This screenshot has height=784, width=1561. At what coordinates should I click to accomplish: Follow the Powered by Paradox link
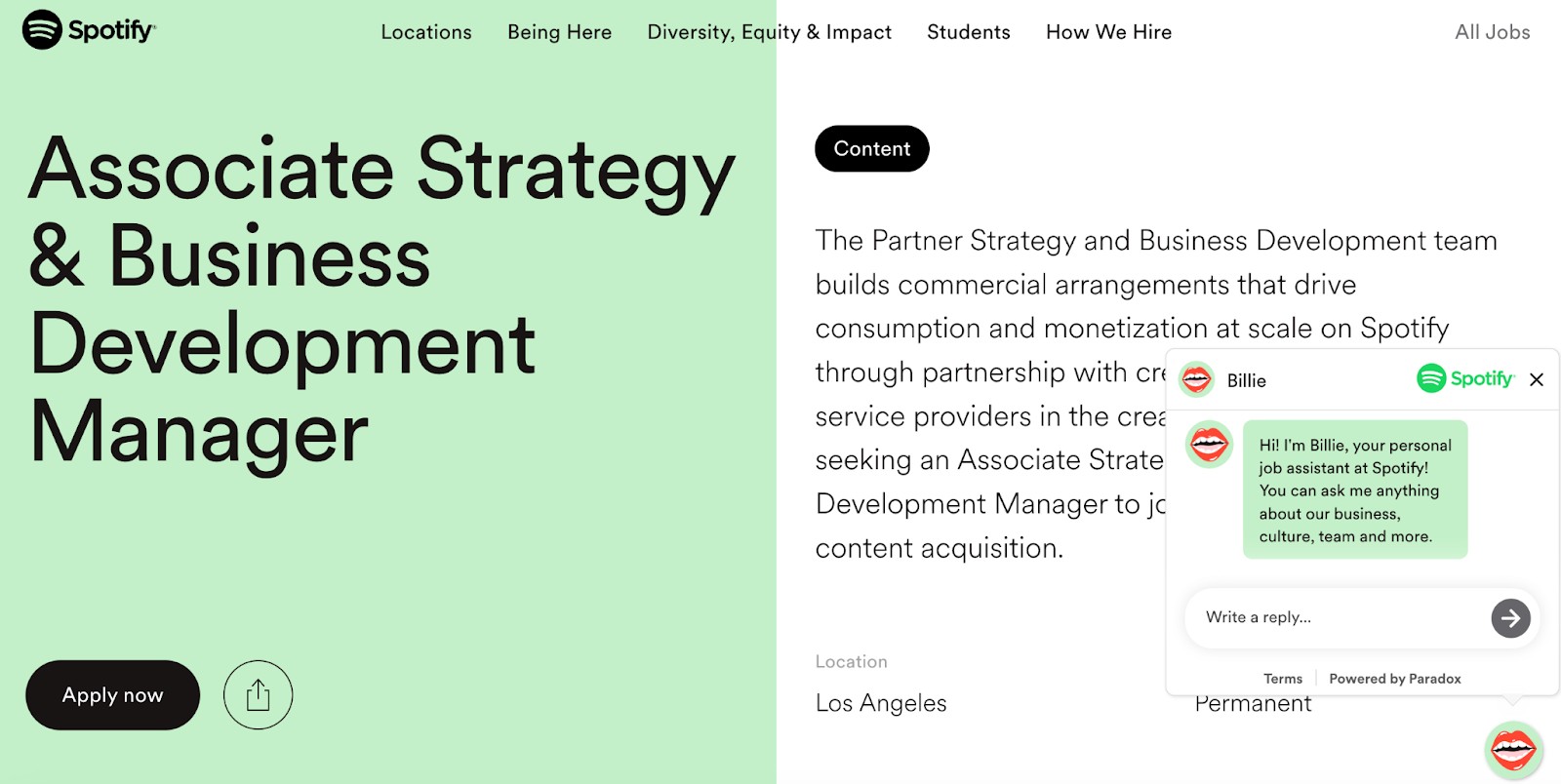(1395, 679)
